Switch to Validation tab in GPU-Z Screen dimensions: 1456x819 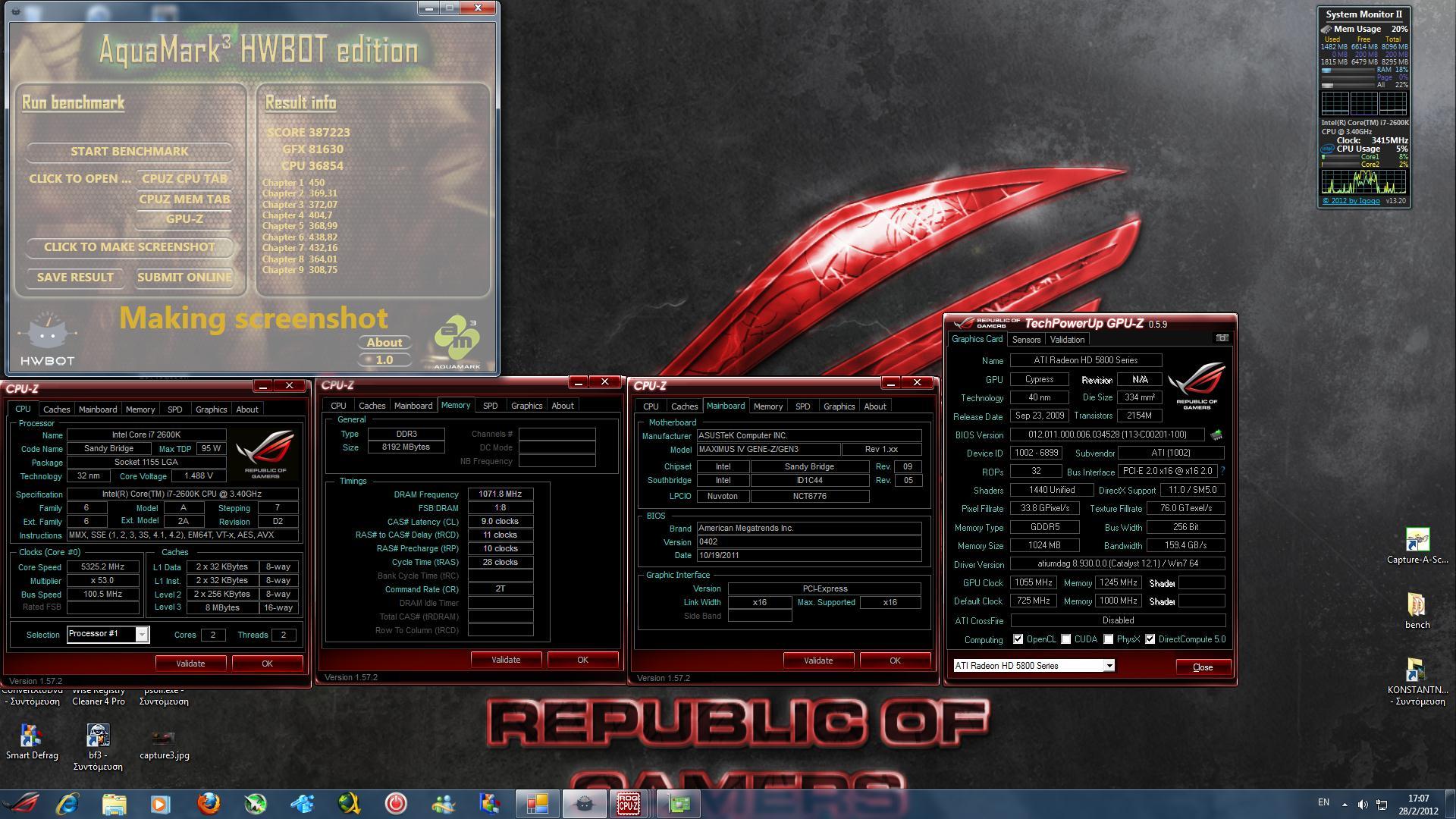tap(1067, 340)
